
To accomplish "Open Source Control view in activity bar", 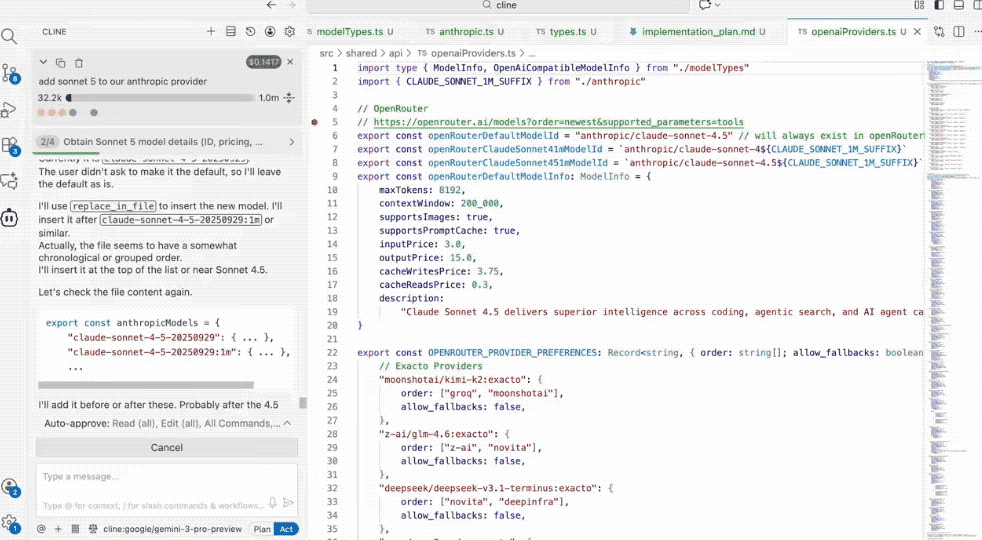I will click(x=10, y=73).
